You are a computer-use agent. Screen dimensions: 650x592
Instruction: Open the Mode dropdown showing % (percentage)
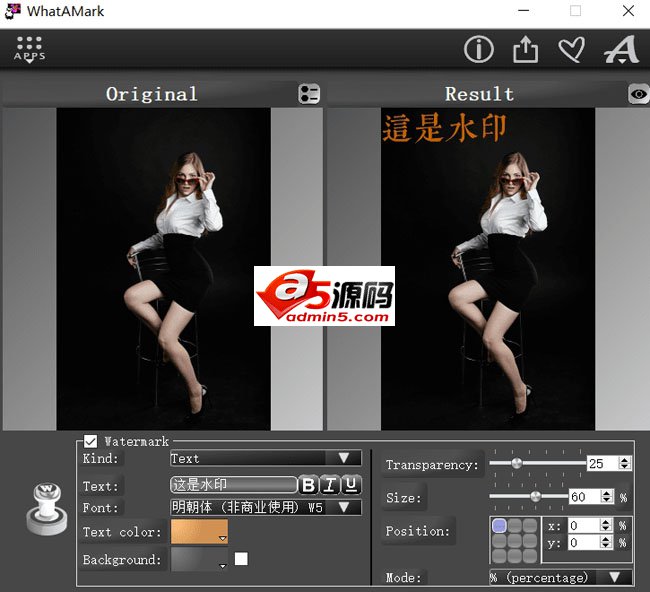tap(561, 577)
